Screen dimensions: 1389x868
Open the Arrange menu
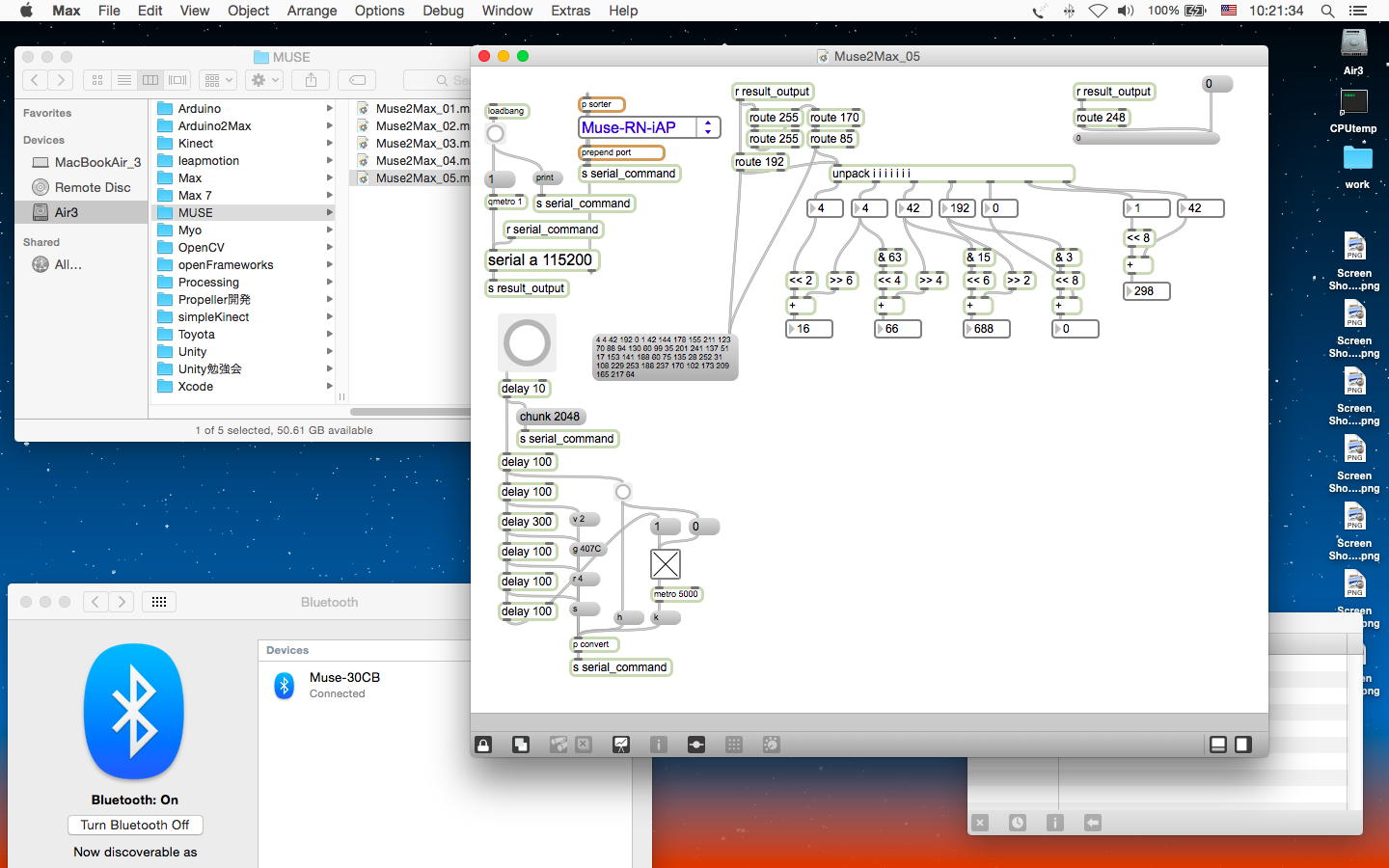[x=312, y=11]
